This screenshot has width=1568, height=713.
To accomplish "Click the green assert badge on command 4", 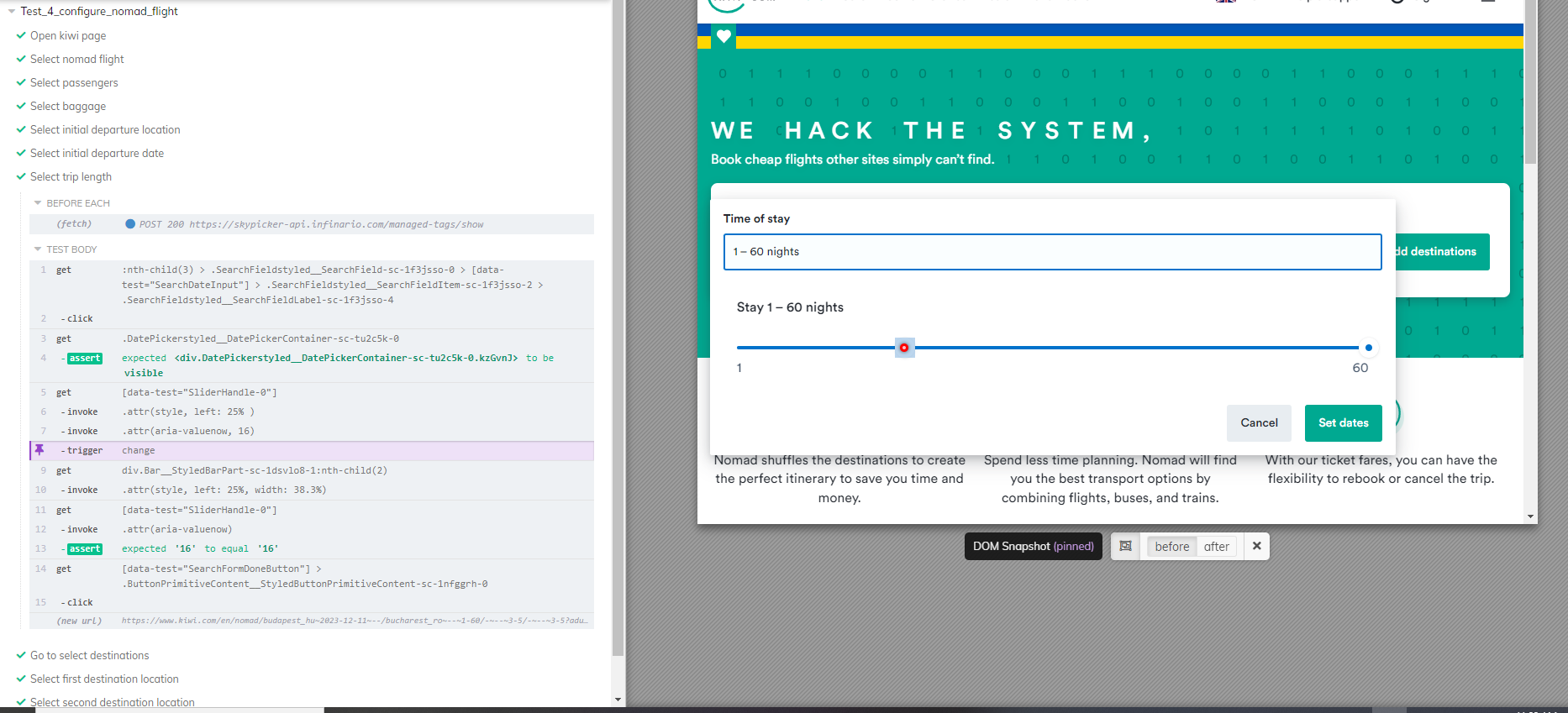I will click(85, 359).
